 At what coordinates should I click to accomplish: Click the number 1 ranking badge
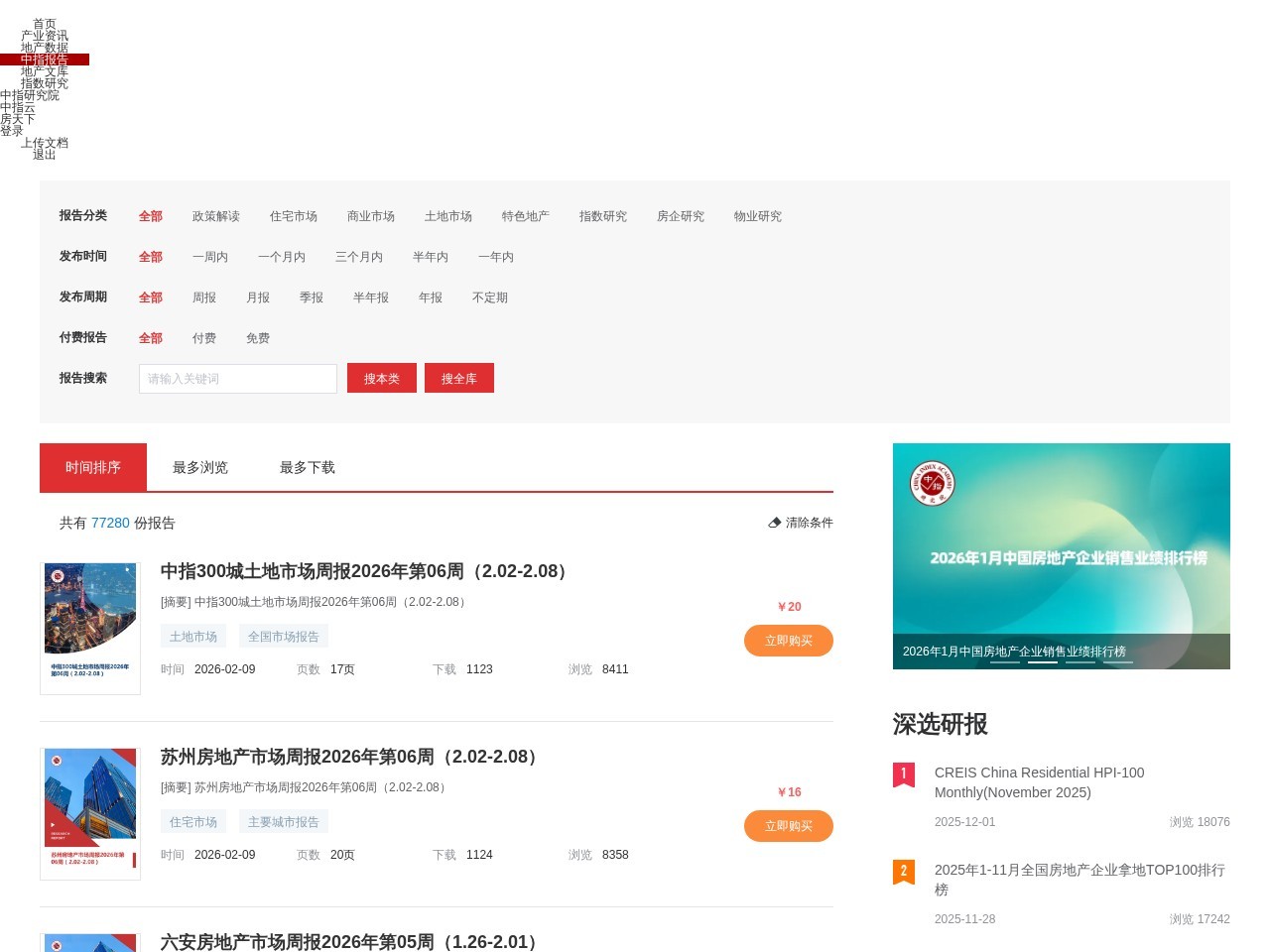coord(903,774)
